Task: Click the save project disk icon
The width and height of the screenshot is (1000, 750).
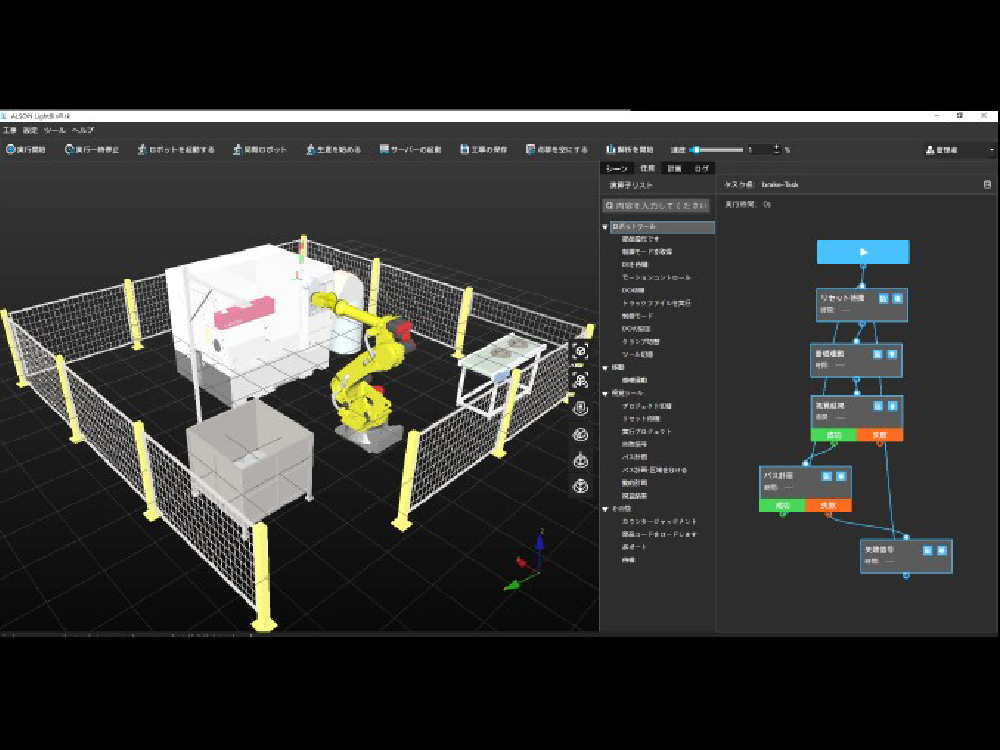Action: point(465,150)
